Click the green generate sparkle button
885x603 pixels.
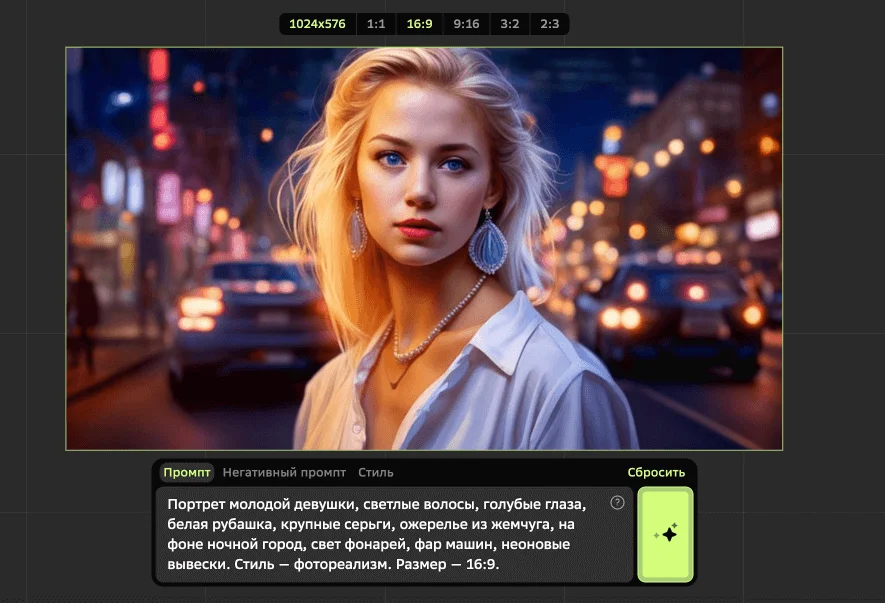[665, 534]
